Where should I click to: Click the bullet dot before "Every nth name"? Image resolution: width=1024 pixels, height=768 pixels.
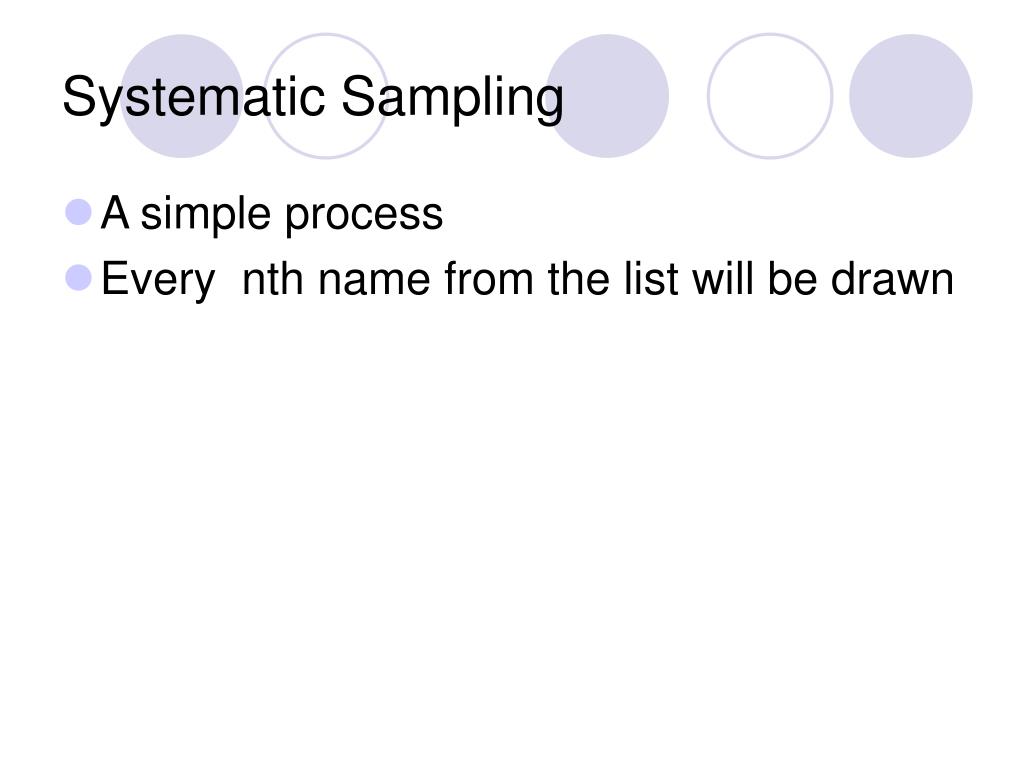tap(78, 278)
